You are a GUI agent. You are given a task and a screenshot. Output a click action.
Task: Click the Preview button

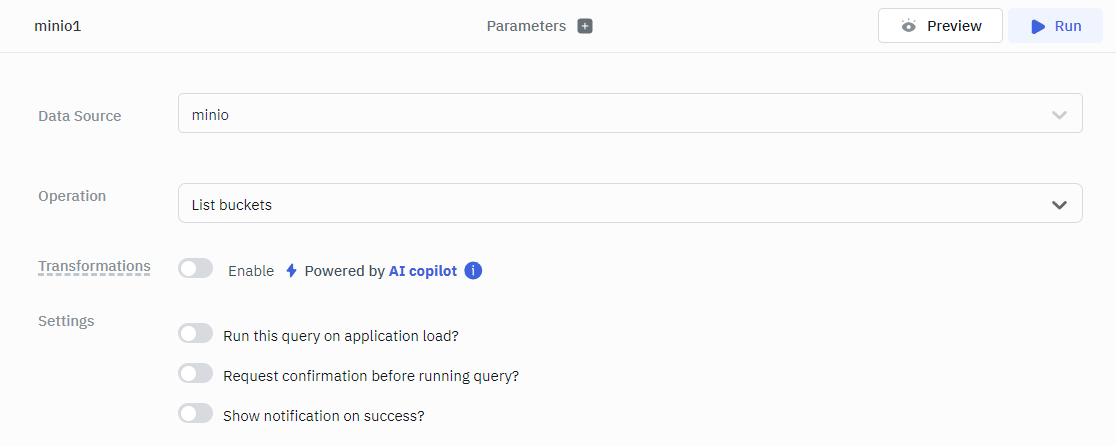[940, 26]
